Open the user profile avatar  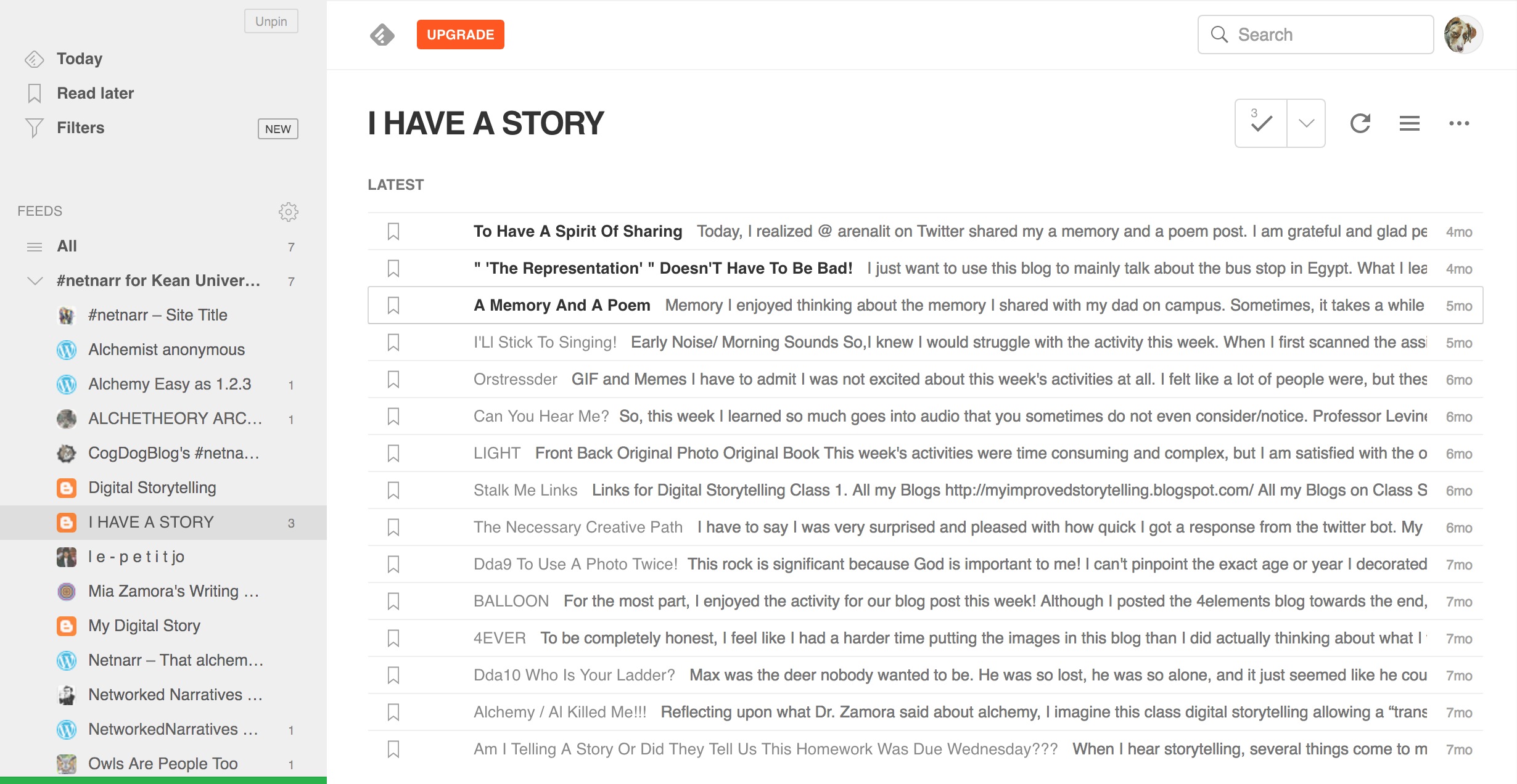click(x=1462, y=35)
